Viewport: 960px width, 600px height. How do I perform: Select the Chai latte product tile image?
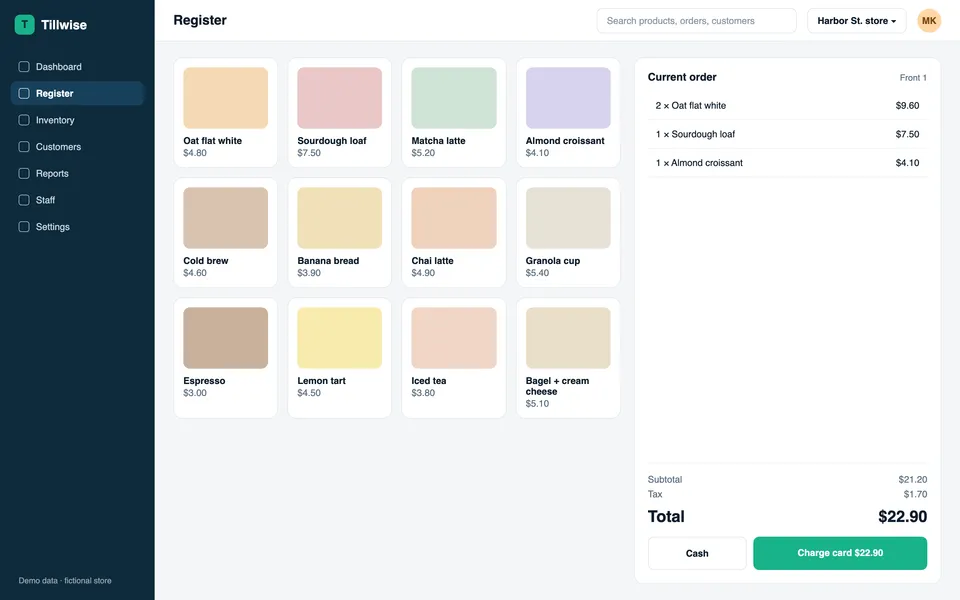click(x=454, y=218)
